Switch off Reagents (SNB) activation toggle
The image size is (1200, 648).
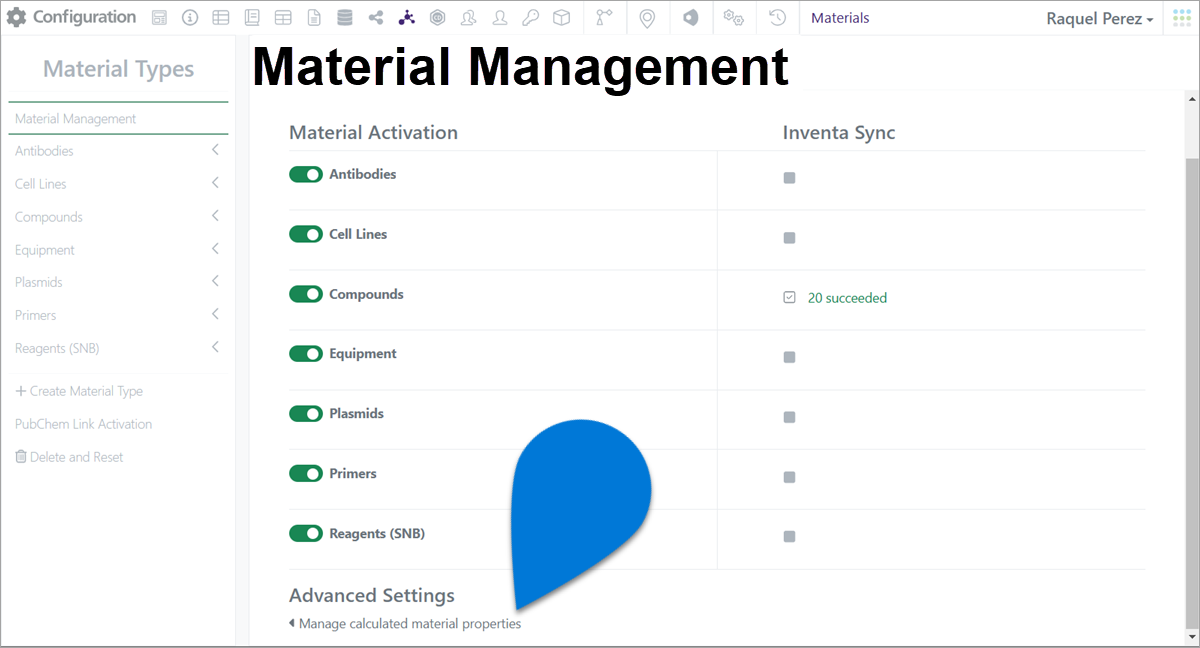[x=306, y=534]
